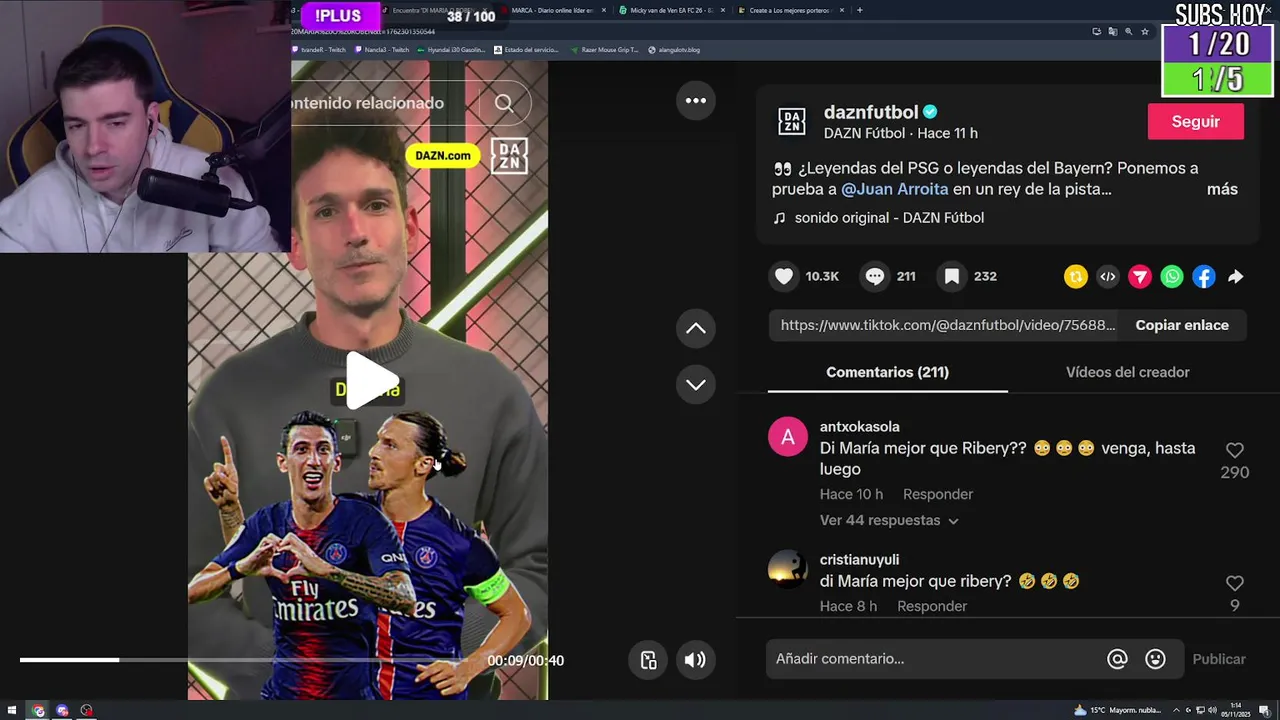The height and width of the screenshot is (720, 1280).
Task: Open the Windows Start menu
Action: [12, 710]
